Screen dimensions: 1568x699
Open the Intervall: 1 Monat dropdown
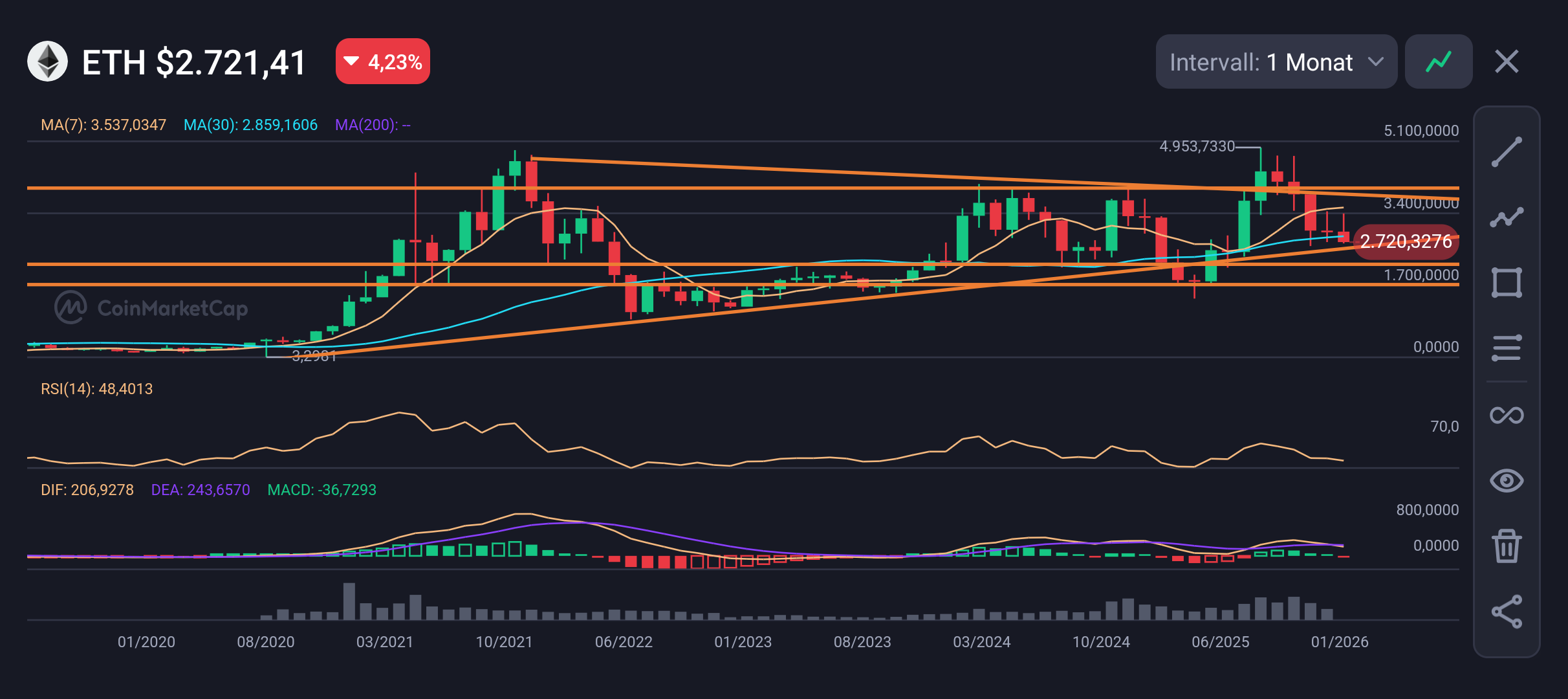[x=1276, y=61]
